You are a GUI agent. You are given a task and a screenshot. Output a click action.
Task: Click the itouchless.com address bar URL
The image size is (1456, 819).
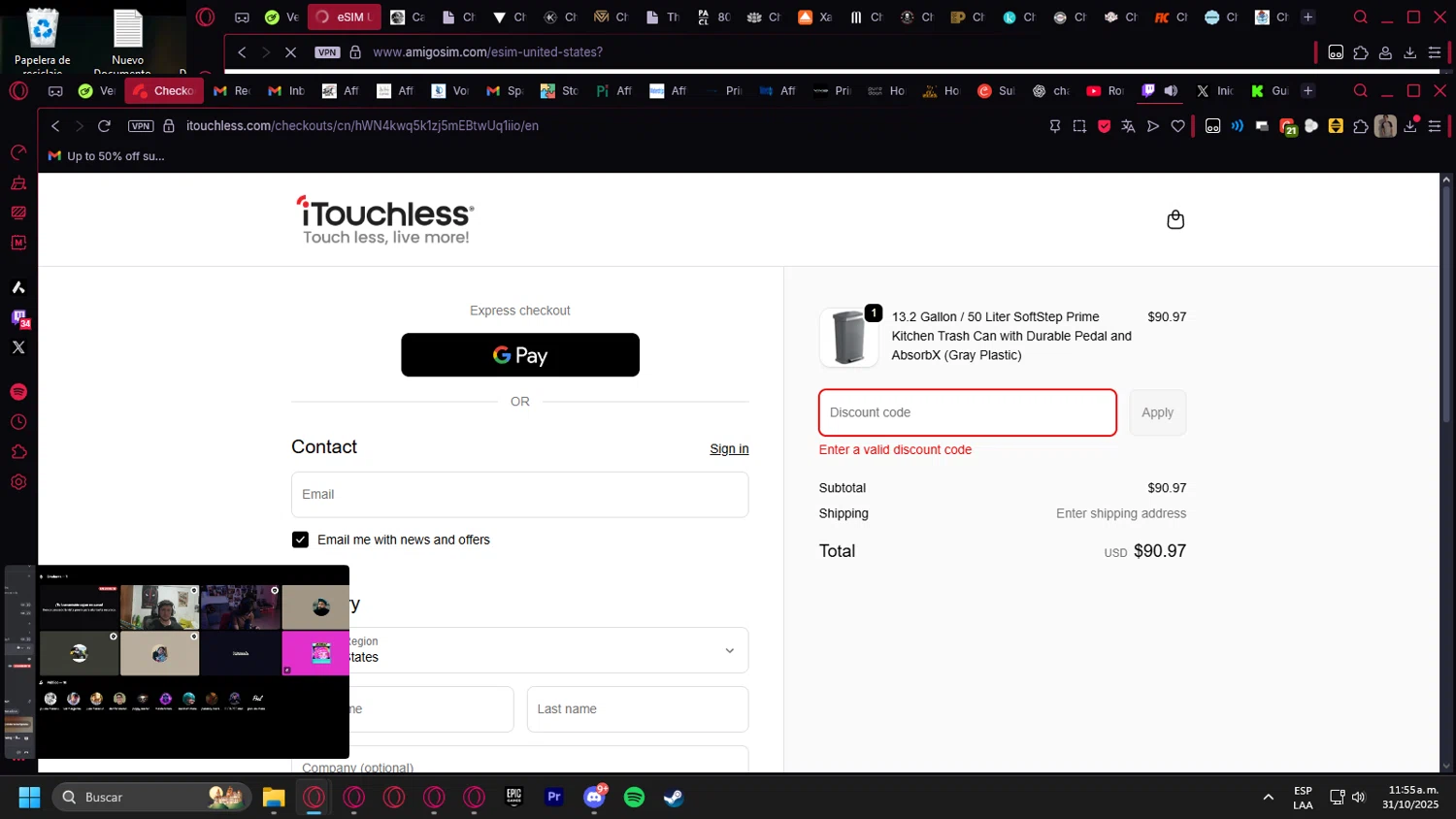click(x=362, y=126)
